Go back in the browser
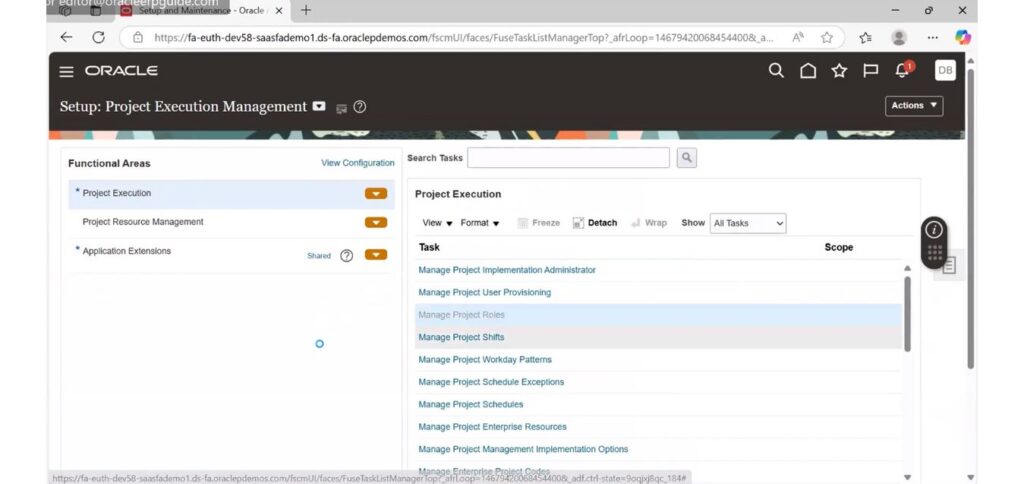This screenshot has width=1024, height=484. (66, 37)
